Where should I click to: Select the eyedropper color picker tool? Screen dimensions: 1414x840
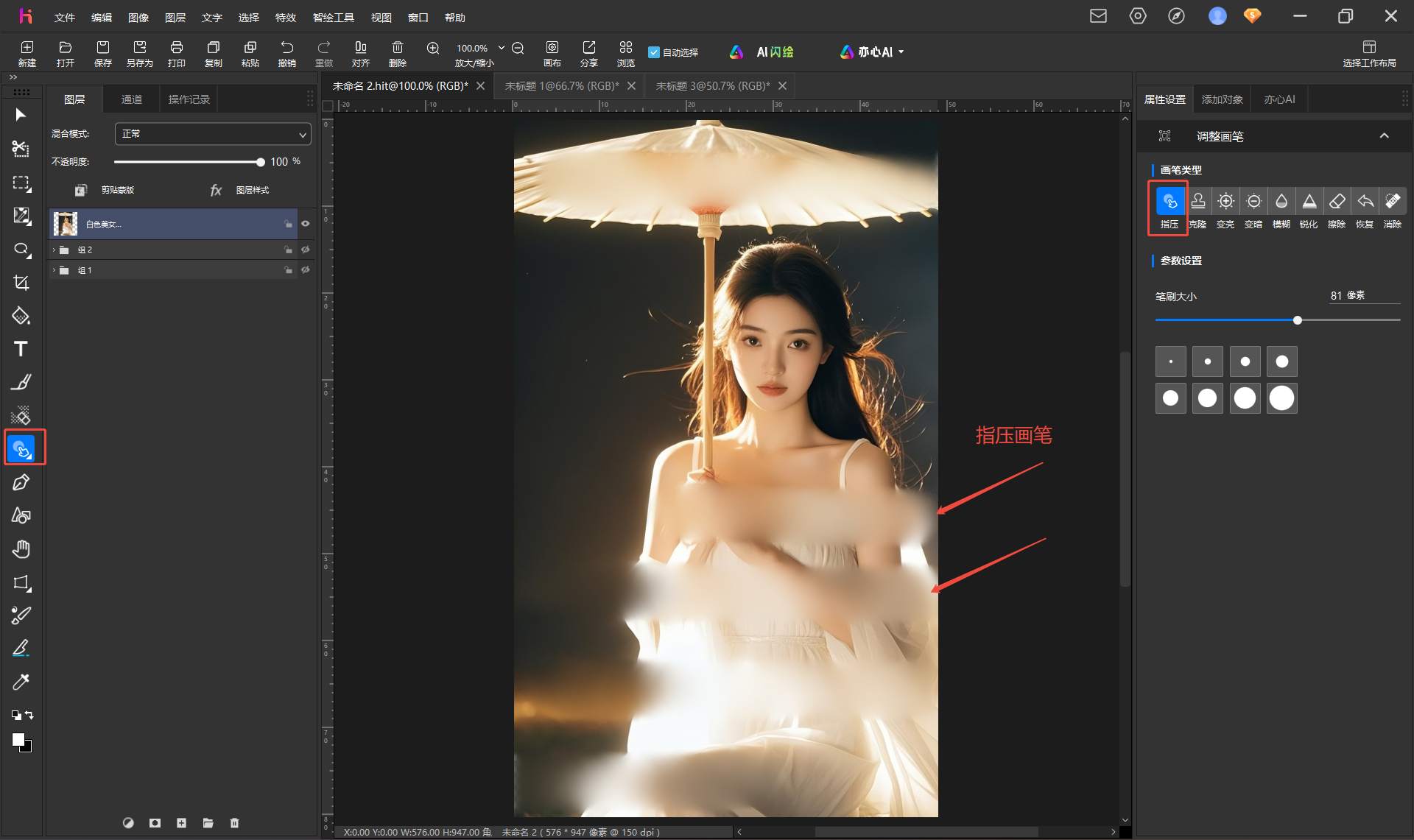(x=21, y=682)
